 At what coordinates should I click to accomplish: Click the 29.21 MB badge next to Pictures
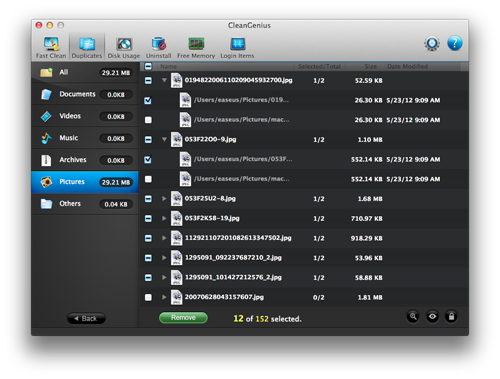[x=116, y=182]
